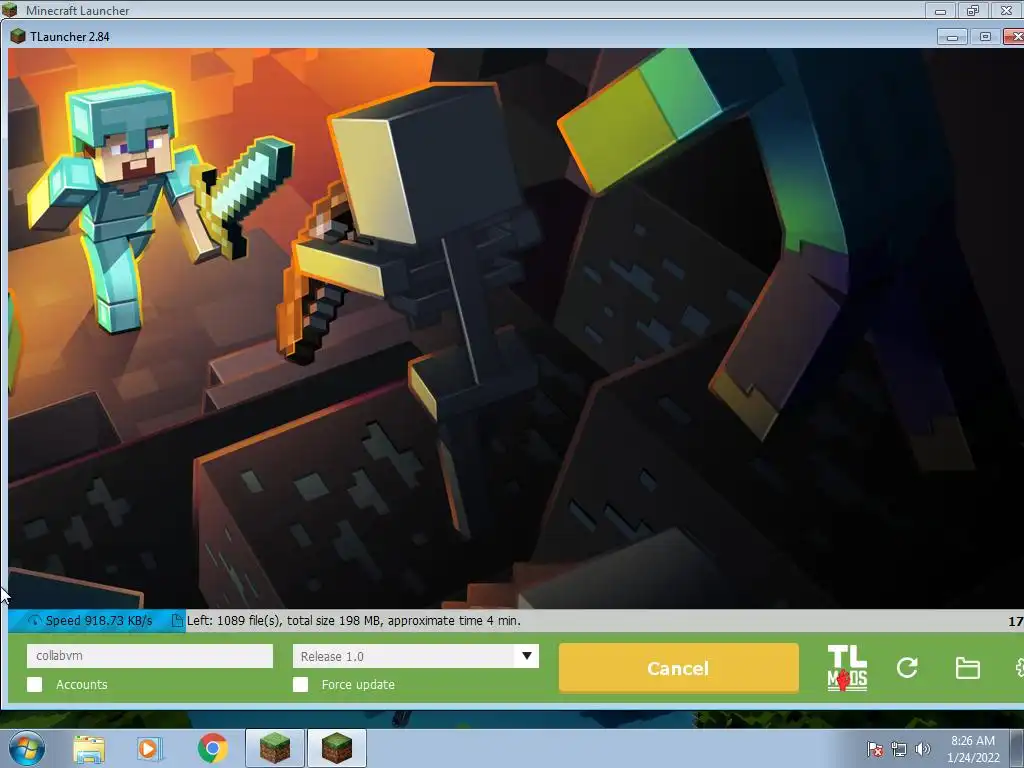Open the TL Mods panel

(x=847, y=667)
